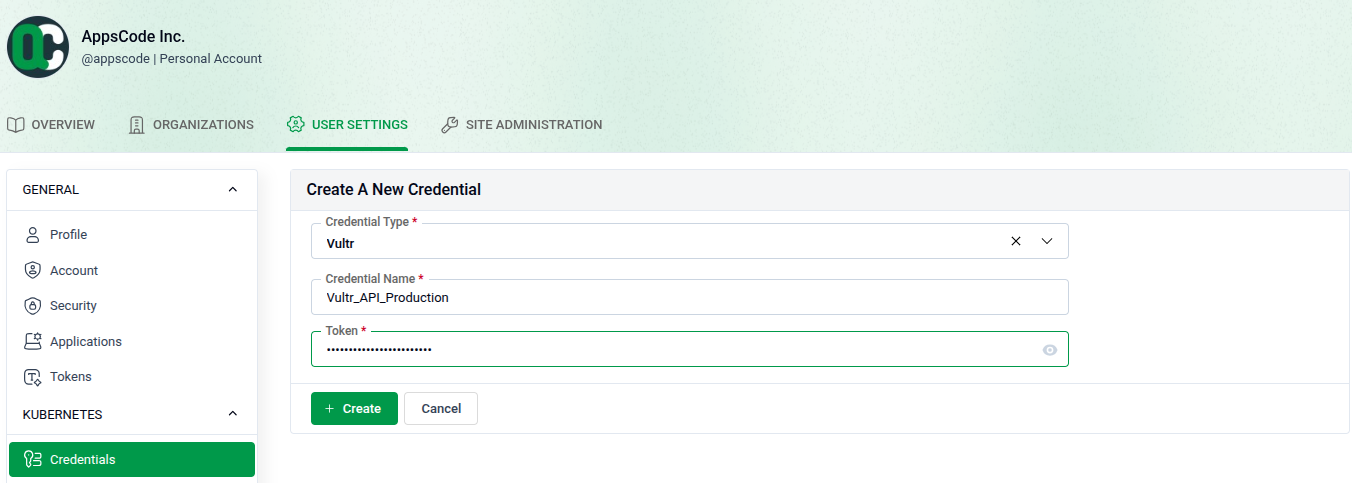Click the Cancel button
Screen dimensions: 1352x483
[x=441, y=408]
